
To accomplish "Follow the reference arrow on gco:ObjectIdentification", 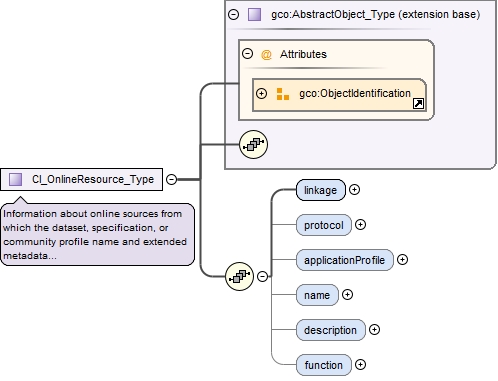I will [418, 104].
